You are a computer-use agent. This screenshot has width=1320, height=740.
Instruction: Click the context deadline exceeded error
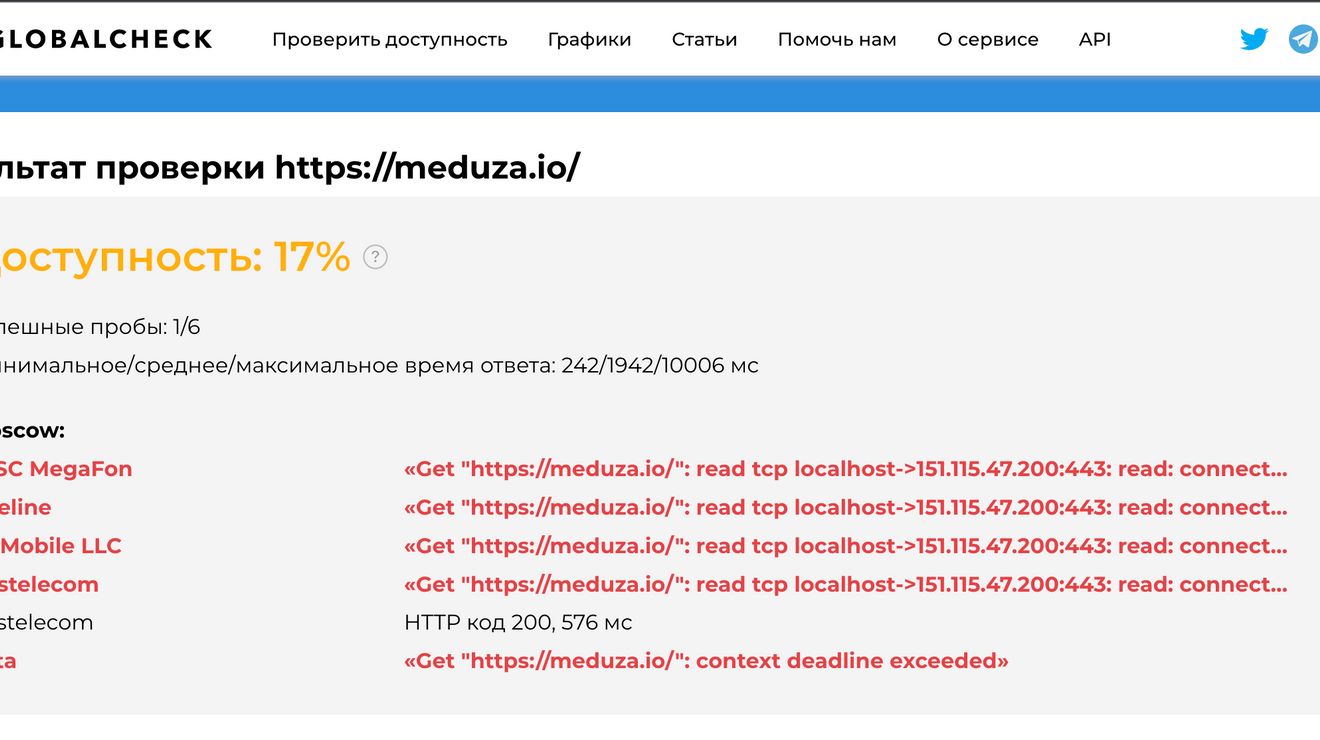click(706, 661)
